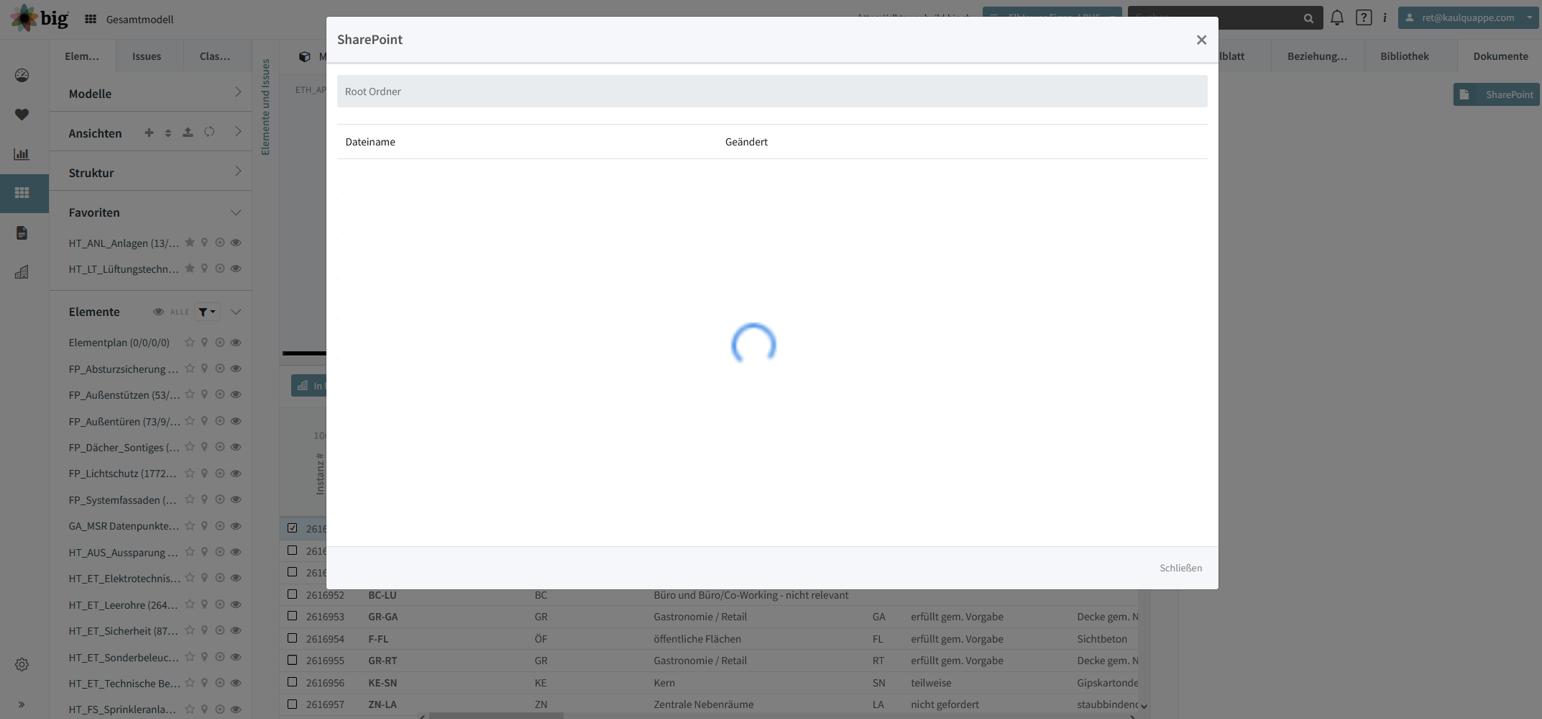Open the filter dropdown in Elemente header
The width and height of the screenshot is (1542, 719).
tap(207, 312)
